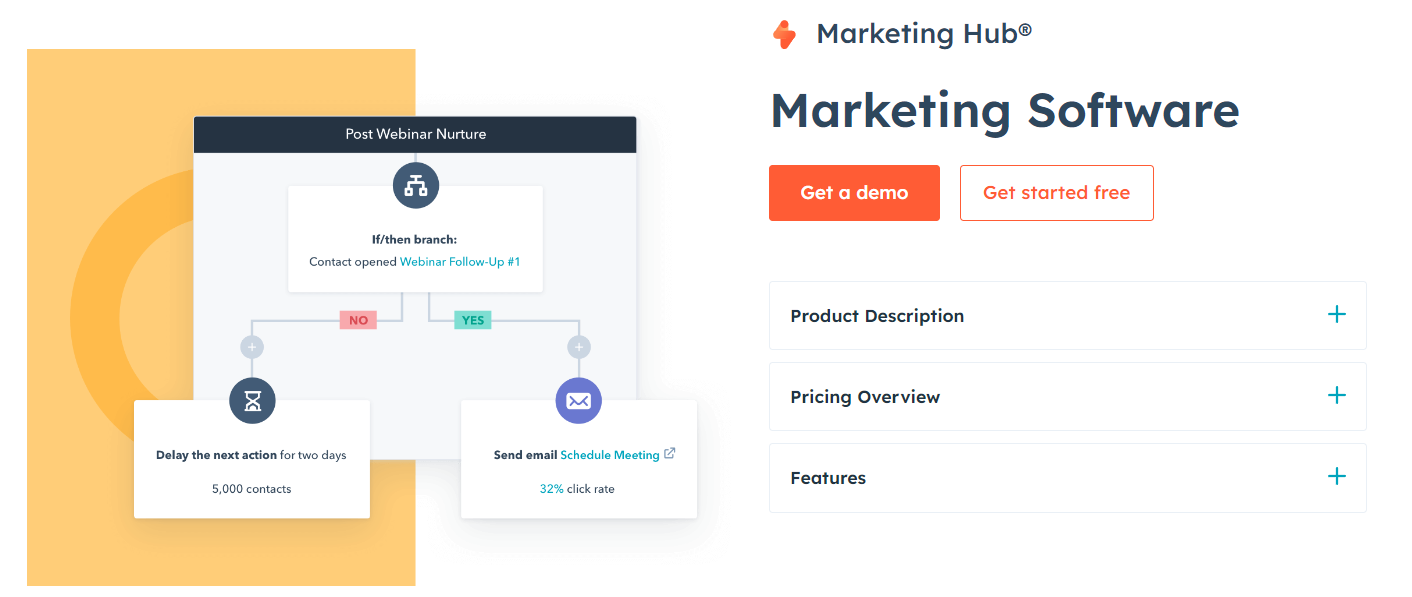Open the Schedule Meeting email link
1412x597 pixels.
pyautogui.click(x=610, y=455)
